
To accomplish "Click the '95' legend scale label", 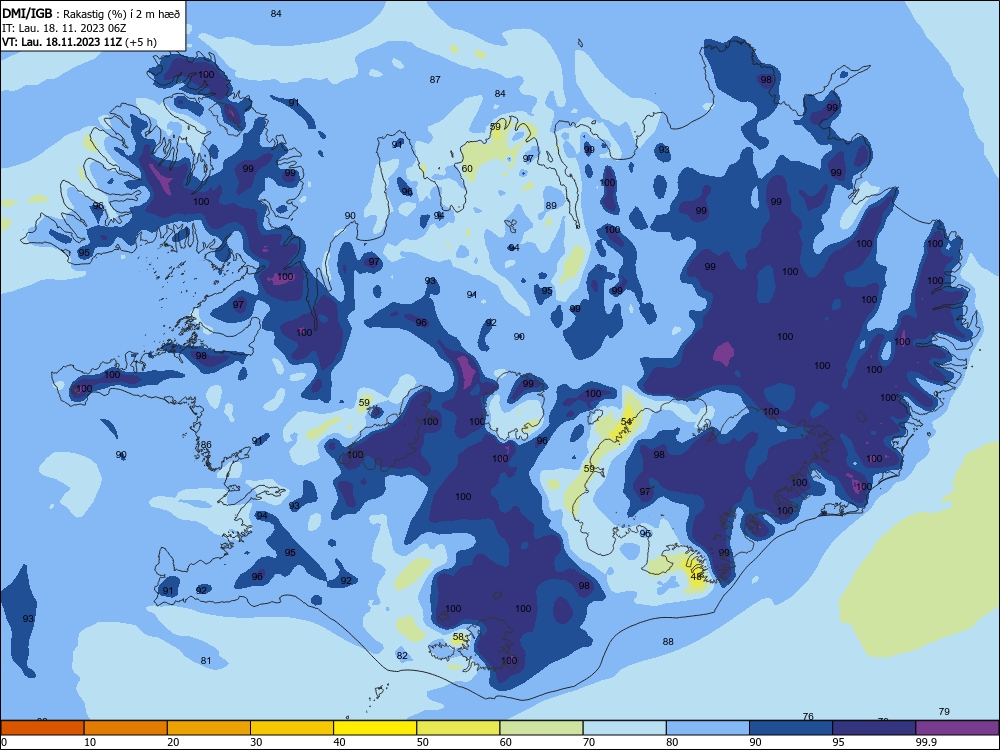I will pos(839,742).
